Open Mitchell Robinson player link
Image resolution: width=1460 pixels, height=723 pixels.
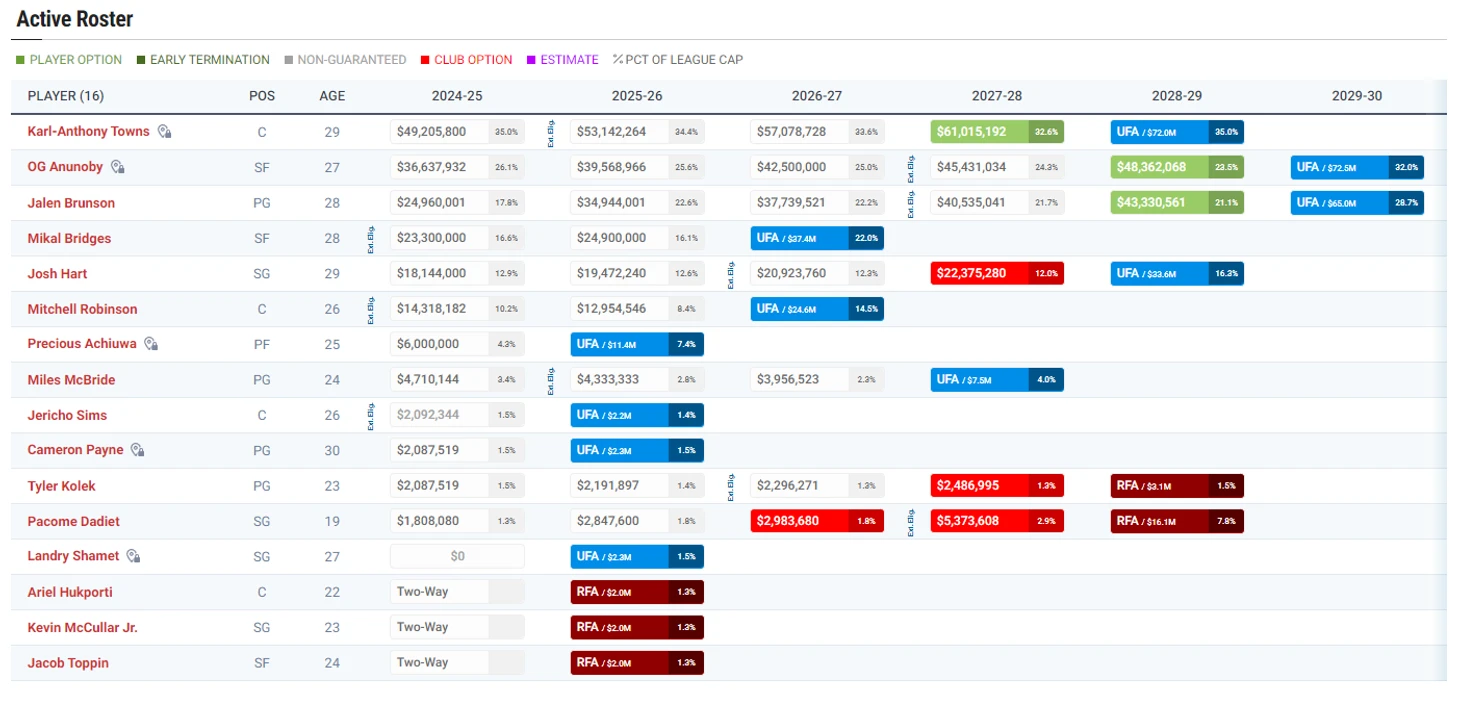pyautogui.click(x=82, y=309)
